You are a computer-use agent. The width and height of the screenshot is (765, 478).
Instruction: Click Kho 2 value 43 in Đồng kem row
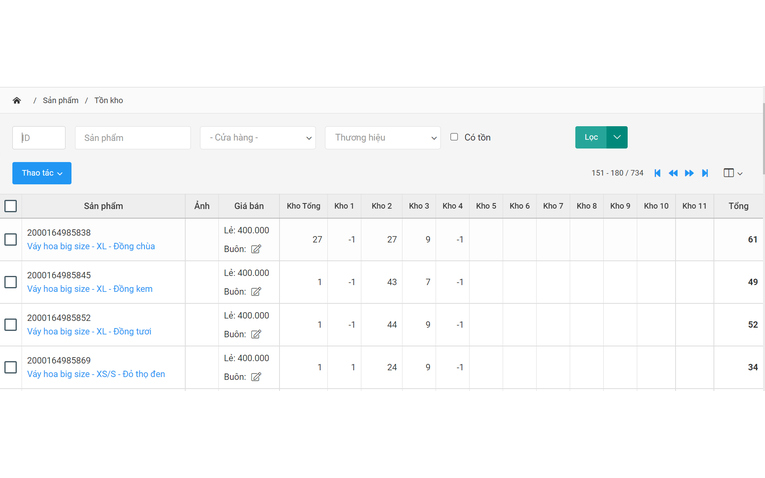[x=392, y=282]
